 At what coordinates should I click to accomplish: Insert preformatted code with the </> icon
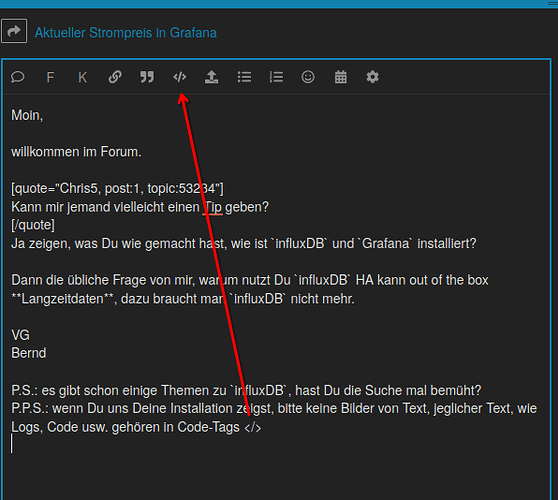(x=179, y=77)
